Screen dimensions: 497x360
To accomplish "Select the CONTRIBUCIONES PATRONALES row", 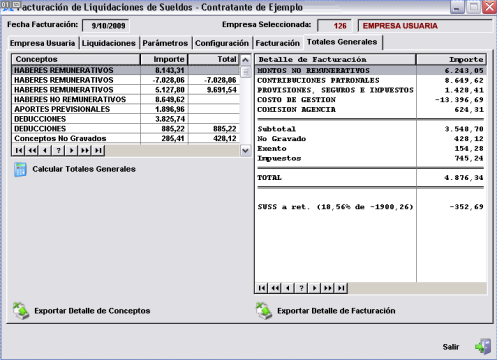I will click(371, 80).
